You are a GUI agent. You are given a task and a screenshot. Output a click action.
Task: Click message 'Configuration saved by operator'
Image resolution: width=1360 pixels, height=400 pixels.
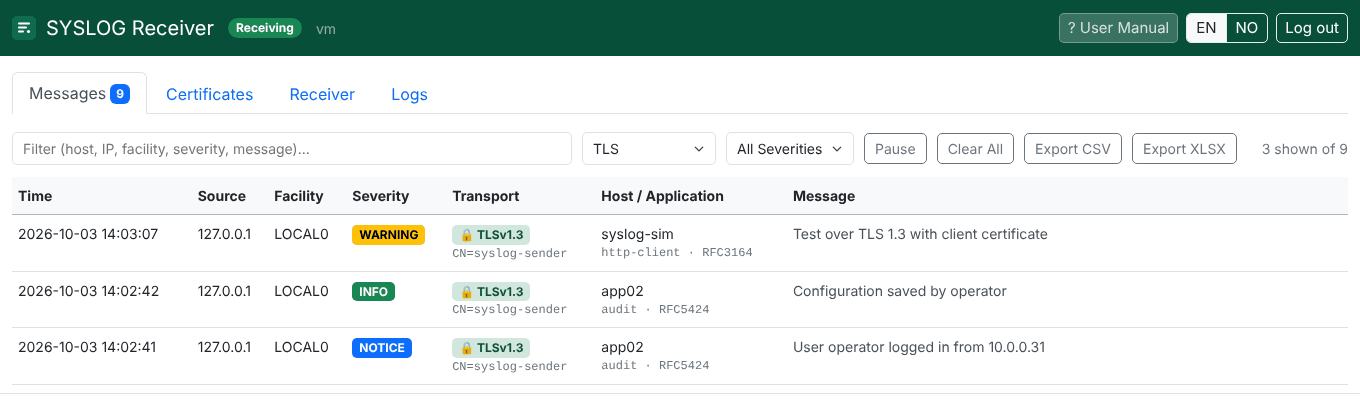(900, 291)
